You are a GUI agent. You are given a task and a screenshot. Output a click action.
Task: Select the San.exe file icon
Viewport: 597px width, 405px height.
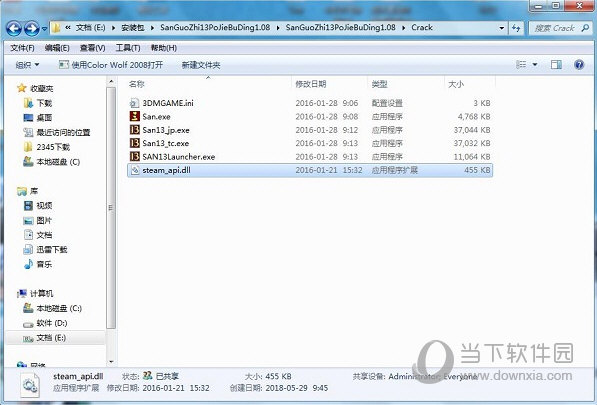click(x=134, y=116)
